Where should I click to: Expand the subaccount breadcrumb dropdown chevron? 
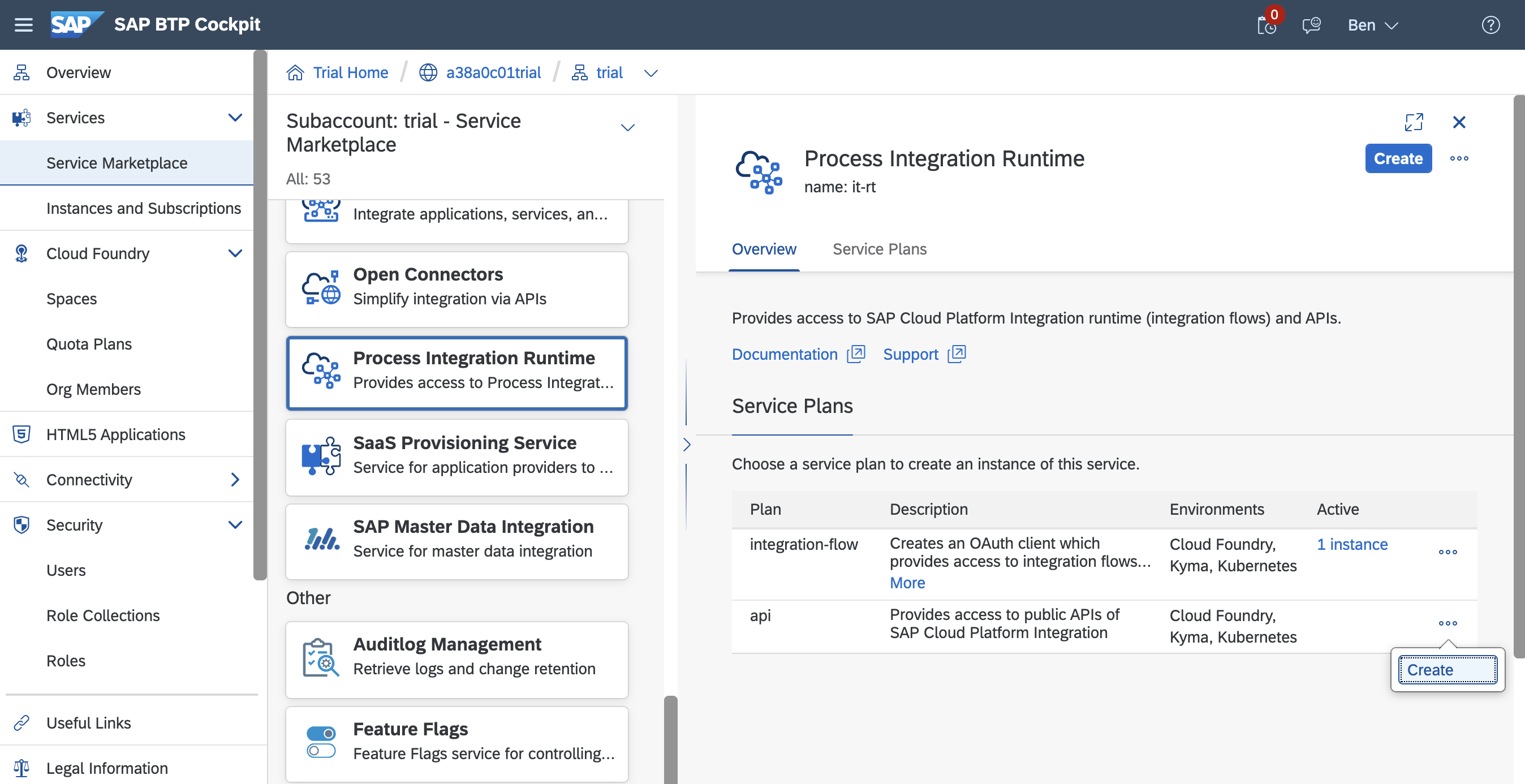tap(651, 74)
